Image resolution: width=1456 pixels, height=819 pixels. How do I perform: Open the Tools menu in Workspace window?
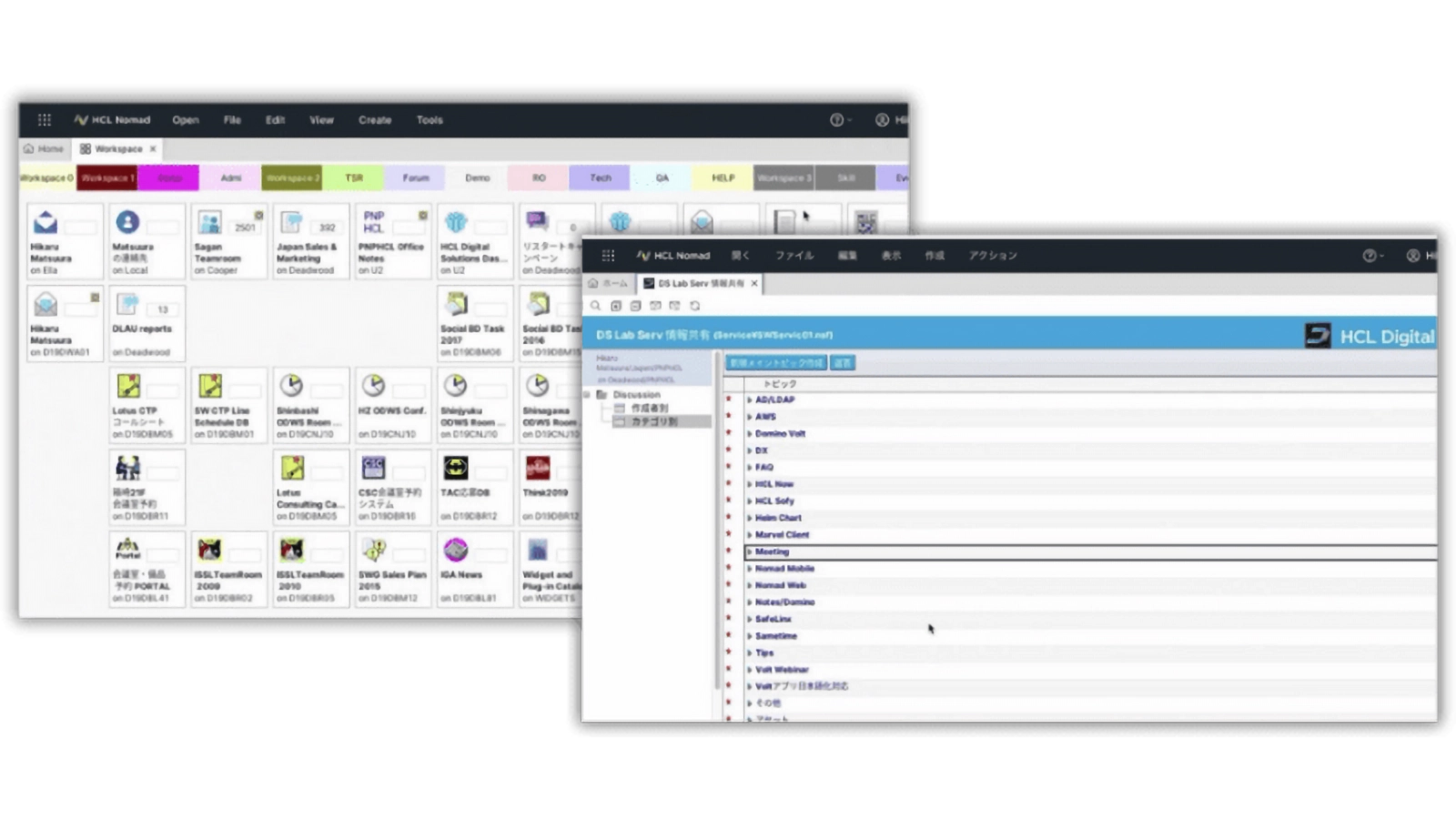tap(430, 120)
